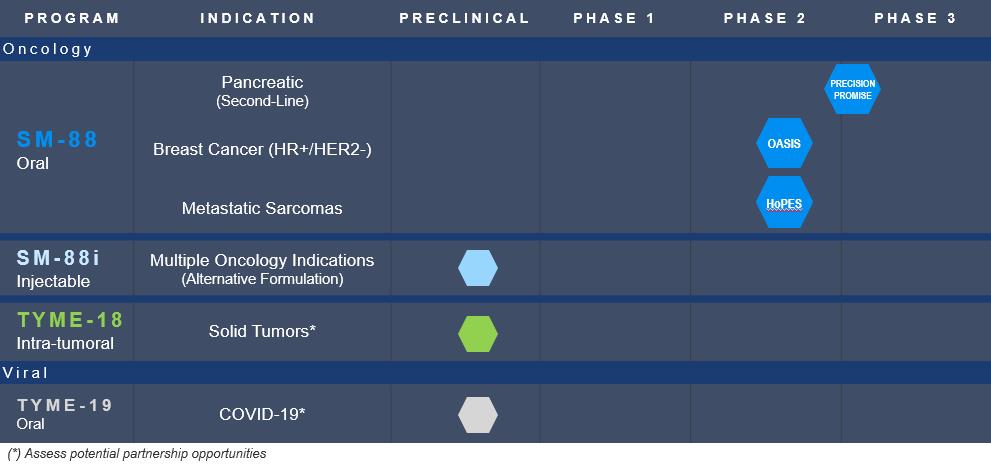Select the INDICATION column header

258,18
